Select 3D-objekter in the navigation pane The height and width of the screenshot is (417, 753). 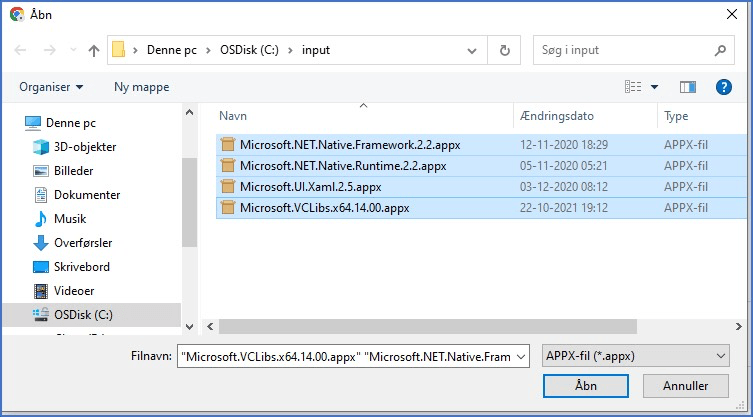click(78, 147)
